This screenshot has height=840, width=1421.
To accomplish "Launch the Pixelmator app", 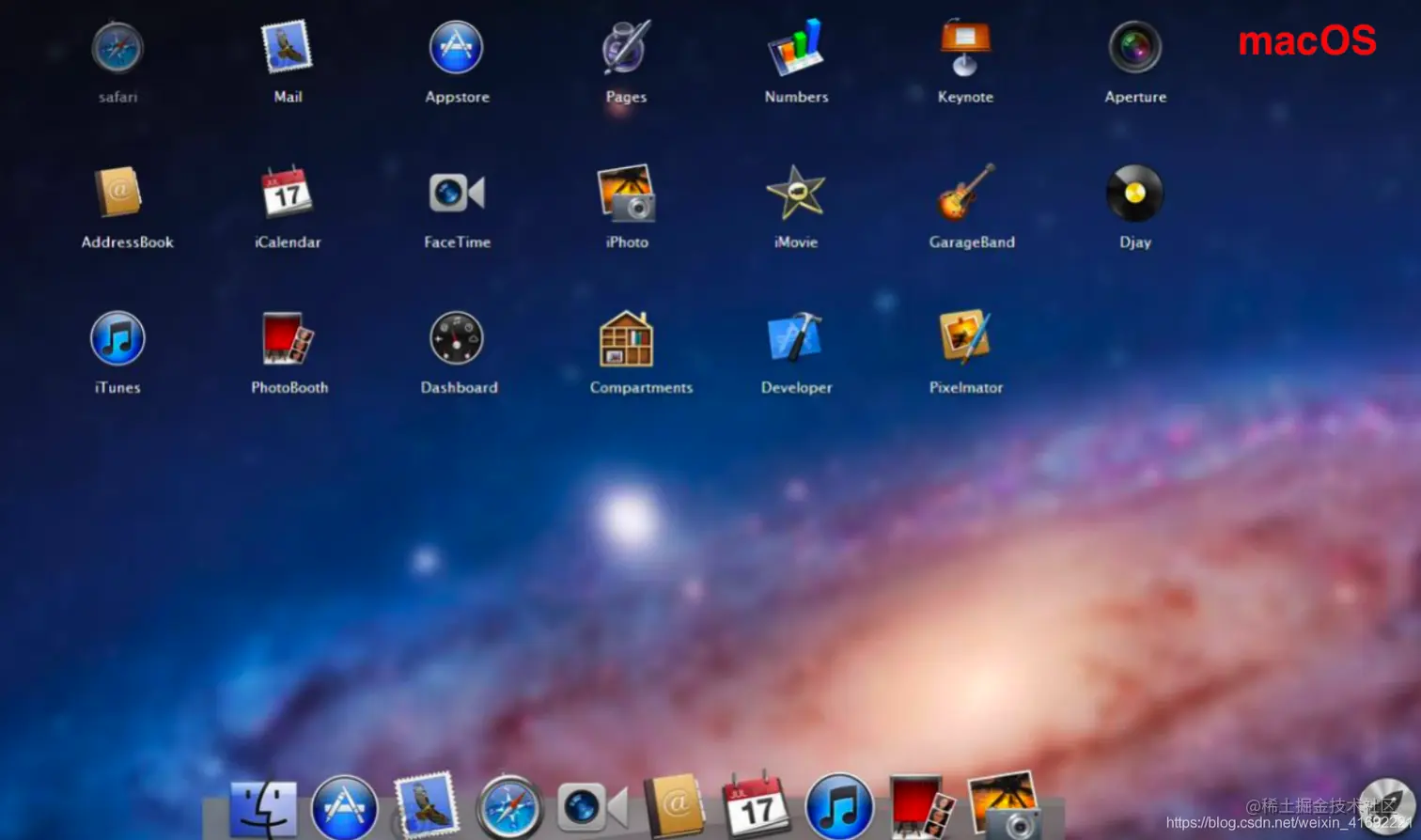I will pyautogui.click(x=965, y=336).
